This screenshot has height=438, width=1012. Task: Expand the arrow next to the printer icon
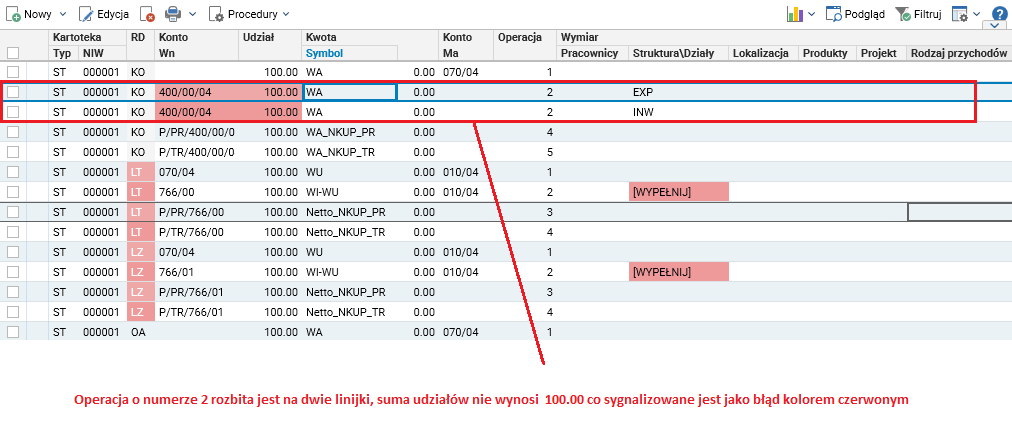pyautogui.click(x=193, y=14)
